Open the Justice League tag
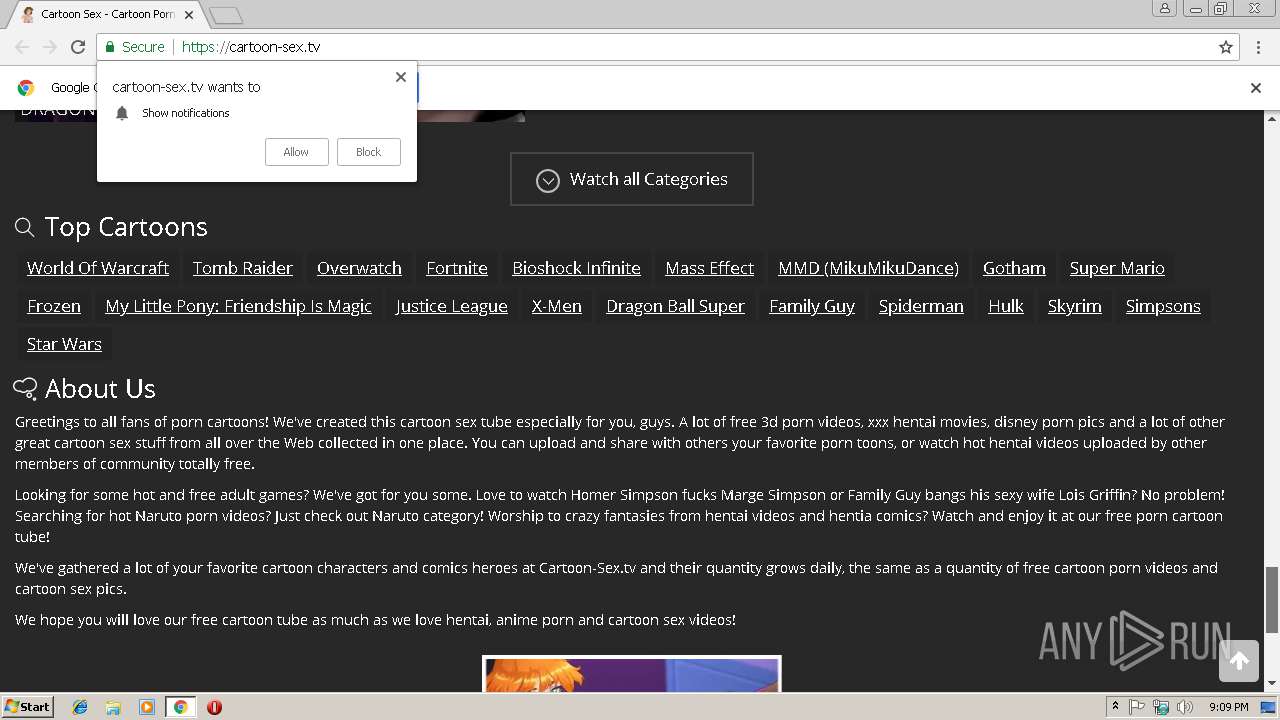The height and width of the screenshot is (720, 1280). pos(452,306)
